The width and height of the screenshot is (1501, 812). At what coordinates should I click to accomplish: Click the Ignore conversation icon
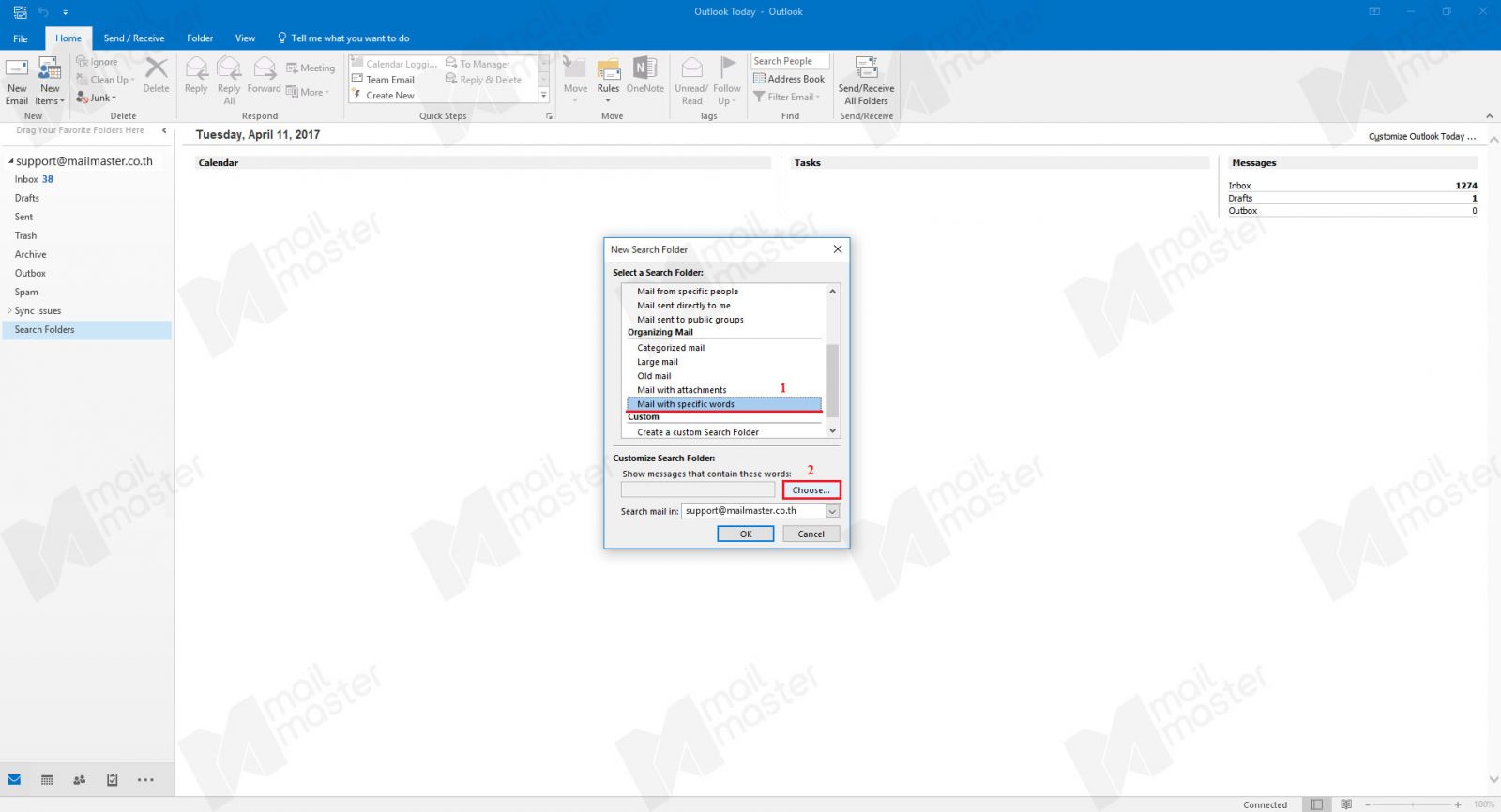[82, 62]
